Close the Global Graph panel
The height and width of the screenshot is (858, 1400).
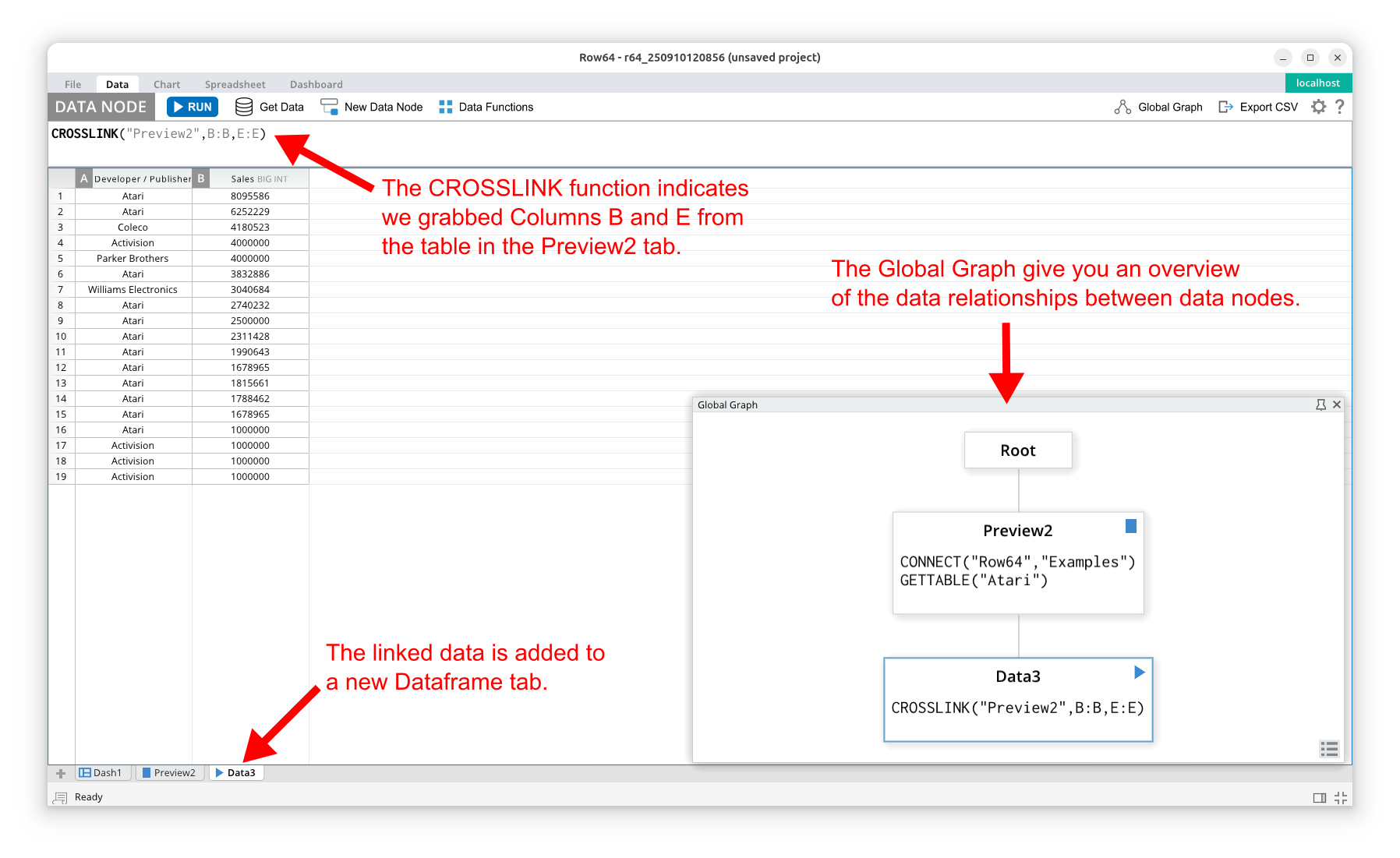point(1337,404)
